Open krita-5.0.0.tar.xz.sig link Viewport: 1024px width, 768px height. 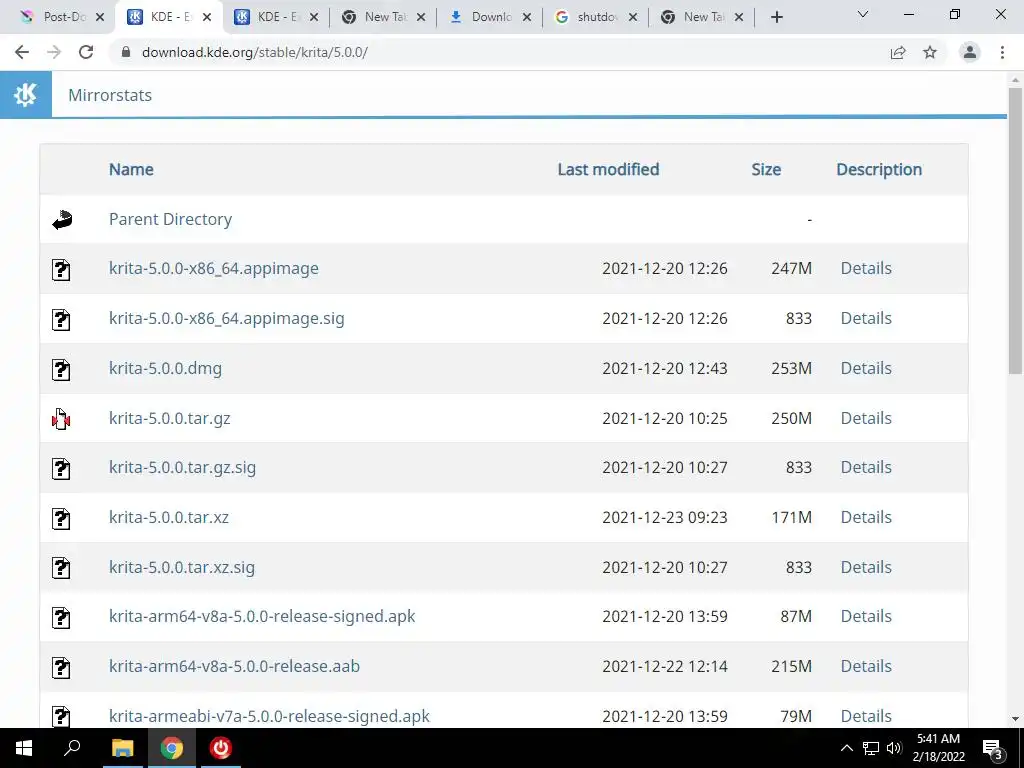tap(182, 568)
